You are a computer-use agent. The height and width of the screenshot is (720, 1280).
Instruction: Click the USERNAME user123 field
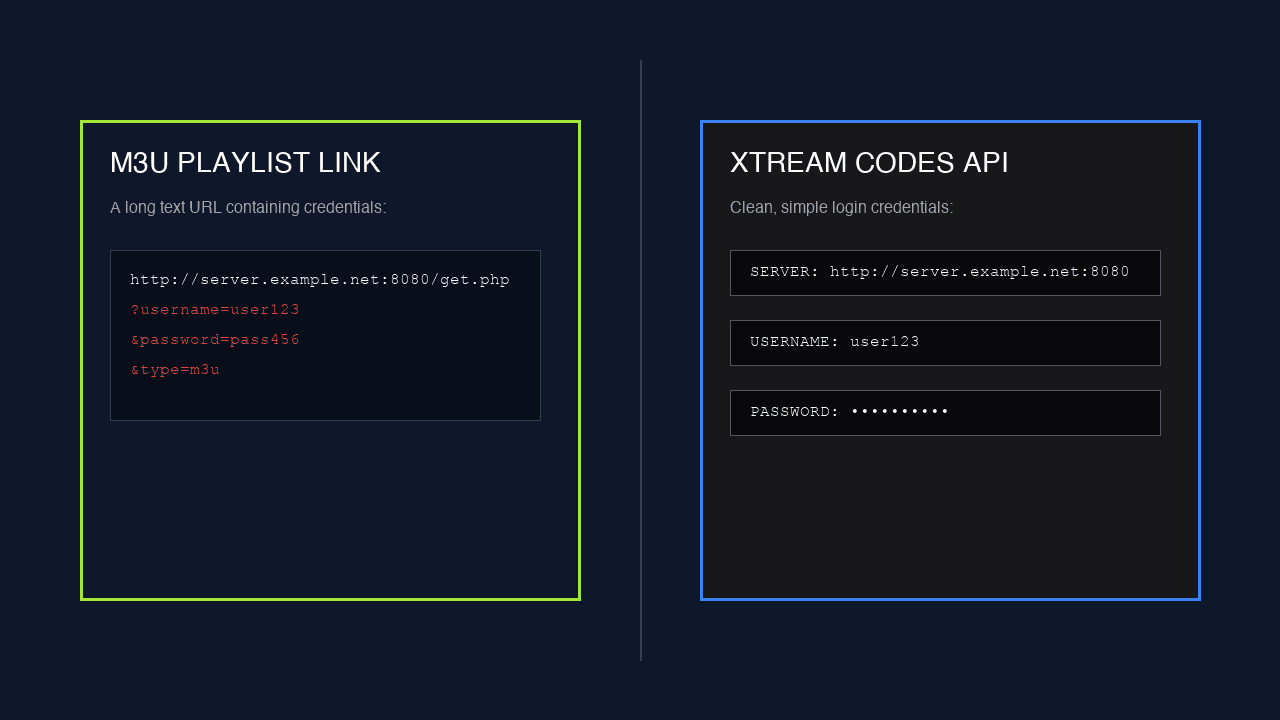coord(945,343)
